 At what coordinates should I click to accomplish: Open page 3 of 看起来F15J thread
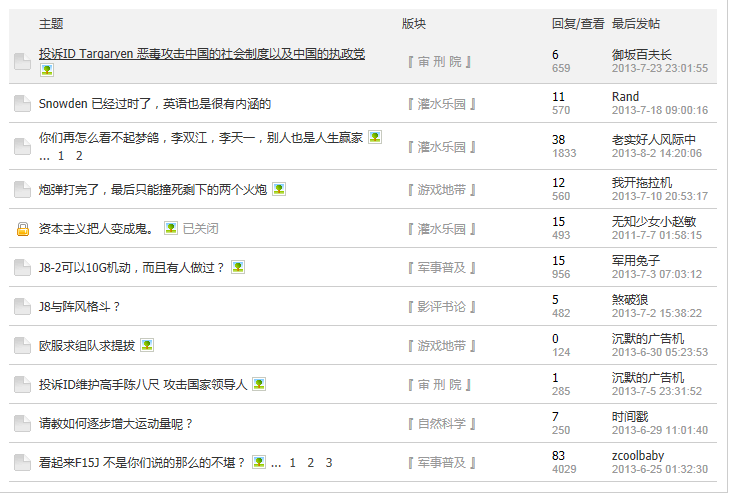pyautogui.click(x=328, y=463)
